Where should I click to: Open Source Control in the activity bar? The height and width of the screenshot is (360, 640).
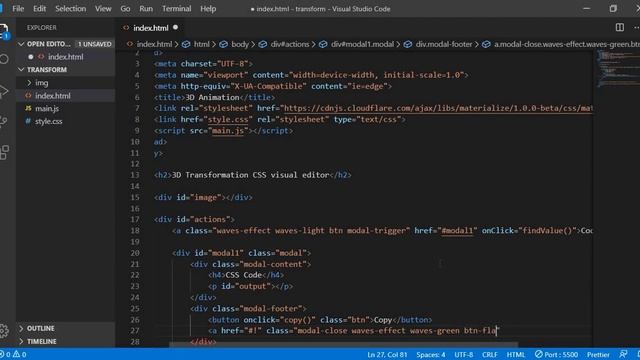4,121
